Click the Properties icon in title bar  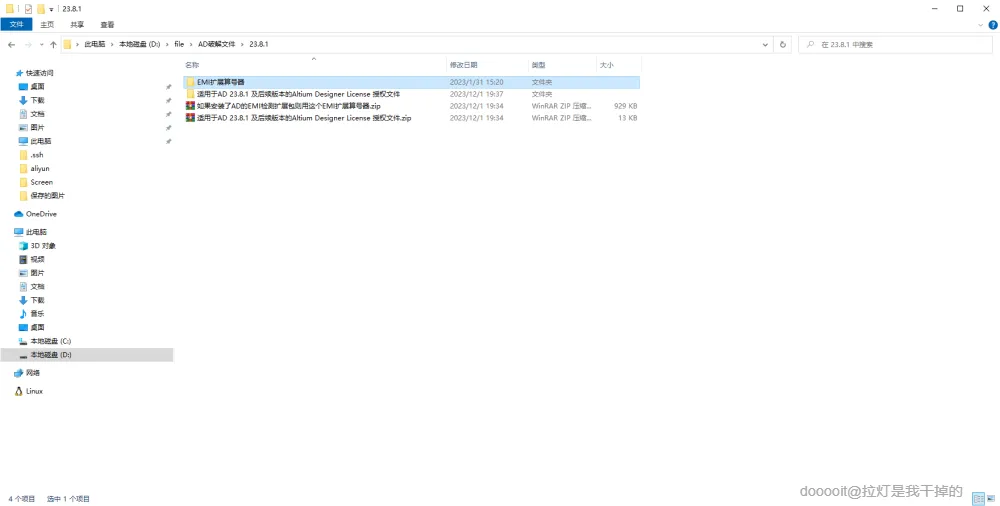tap(28, 9)
